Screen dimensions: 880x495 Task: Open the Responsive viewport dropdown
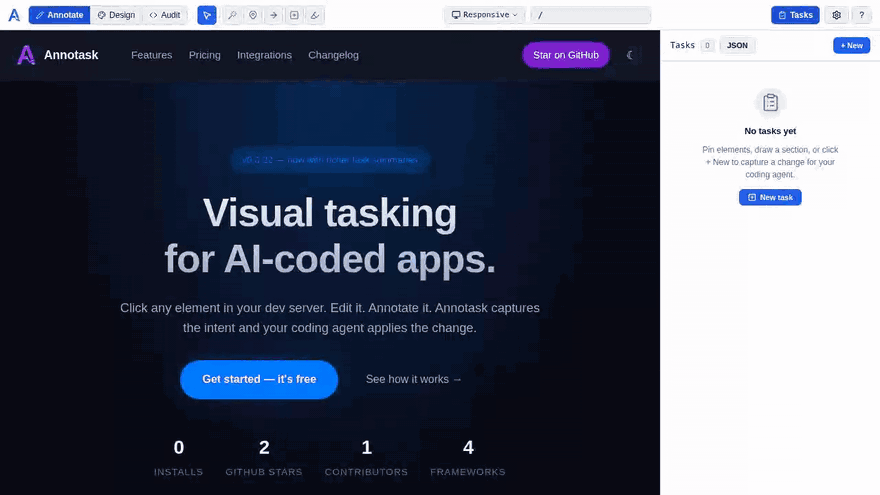[485, 15]
